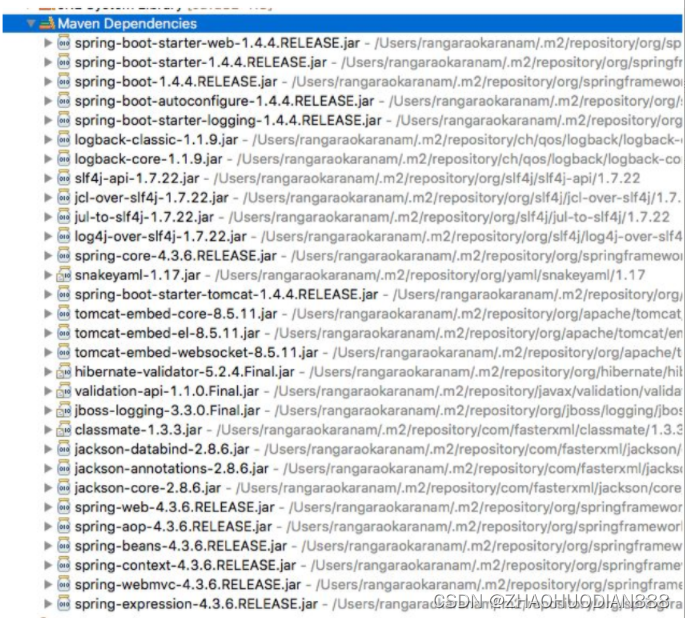685x618 pixels.
Task: Expand jul-to-slf4j-1.7.22.jar entry
Action: coord(48,217)
